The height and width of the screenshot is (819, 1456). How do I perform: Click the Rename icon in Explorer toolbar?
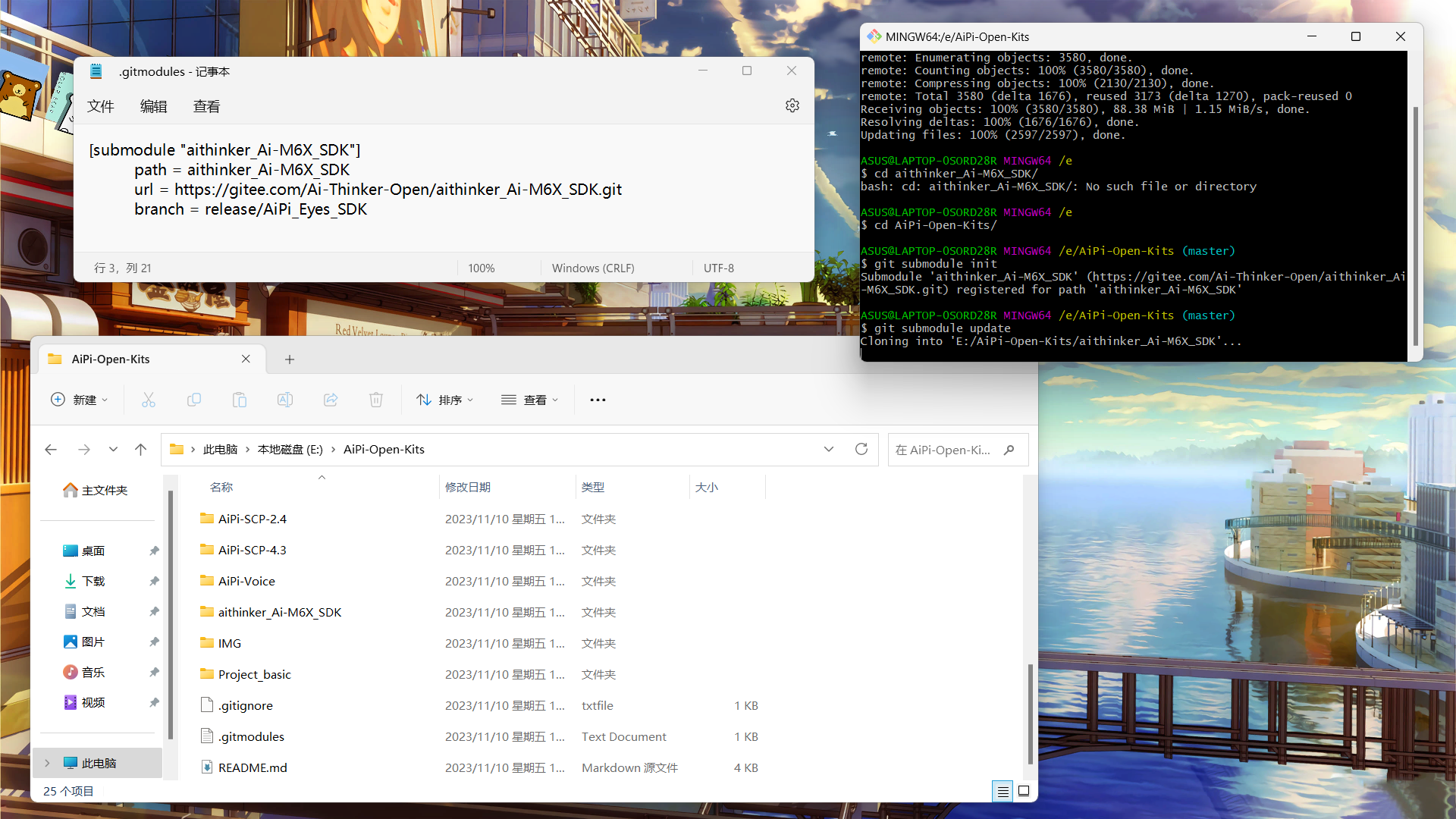pyautogui.click(x=285, y=400)
